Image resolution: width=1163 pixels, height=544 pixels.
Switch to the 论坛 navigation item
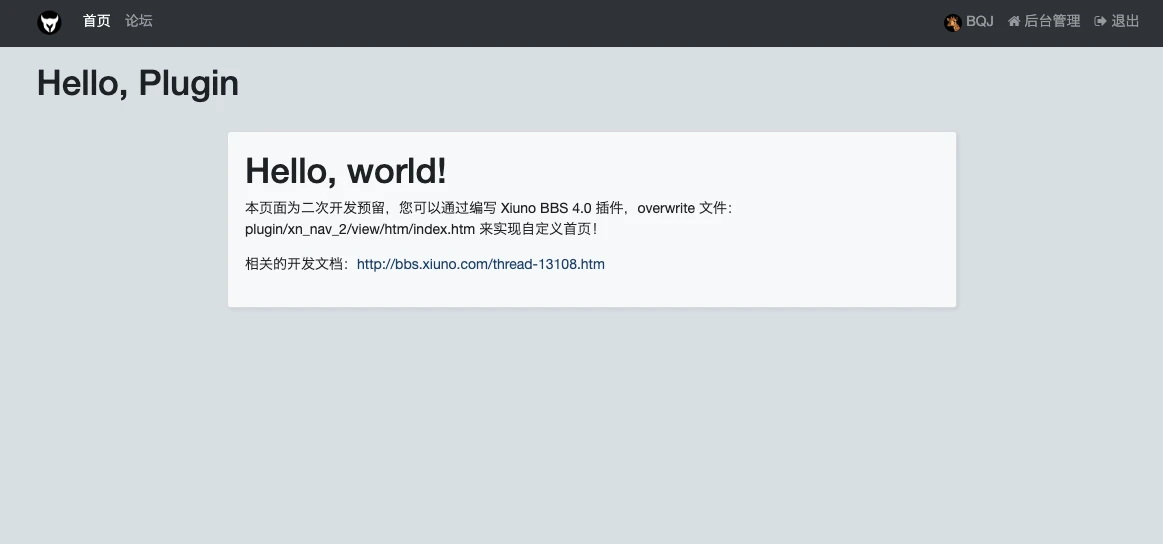pyautogui.click(x=139, y=21)
